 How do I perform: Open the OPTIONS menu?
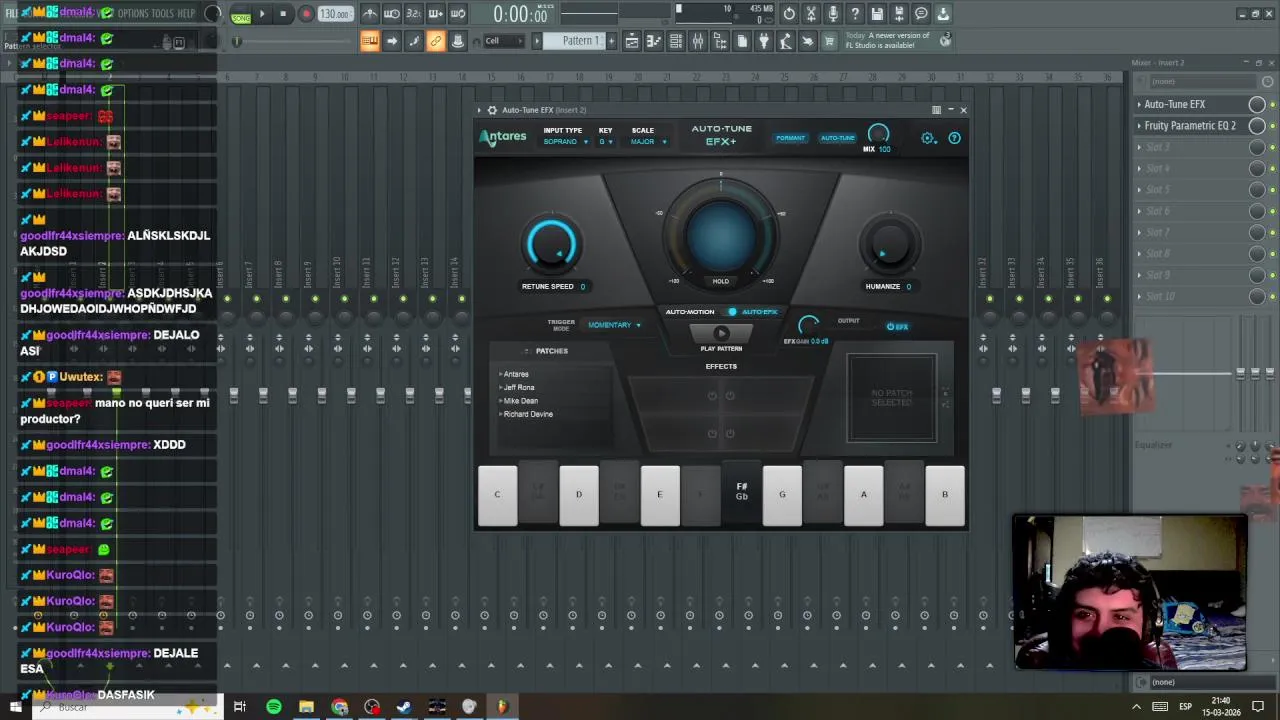133,13
